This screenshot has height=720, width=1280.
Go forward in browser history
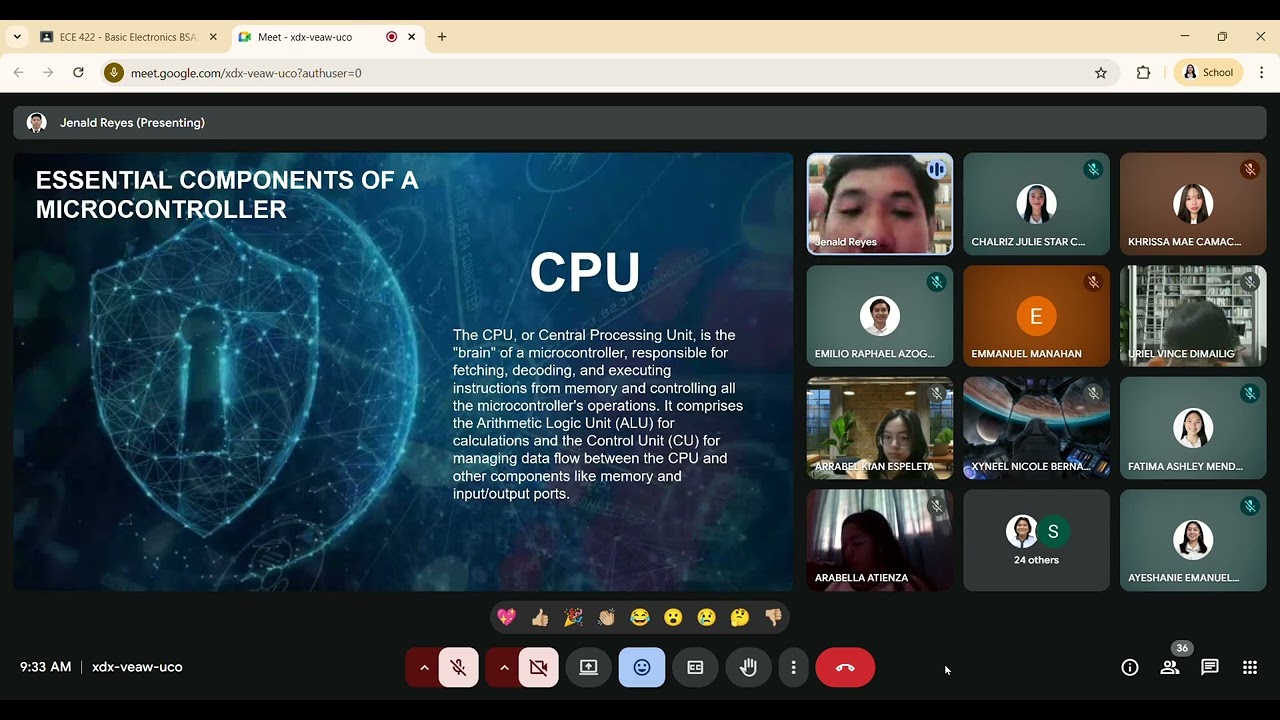coord(48,73)
